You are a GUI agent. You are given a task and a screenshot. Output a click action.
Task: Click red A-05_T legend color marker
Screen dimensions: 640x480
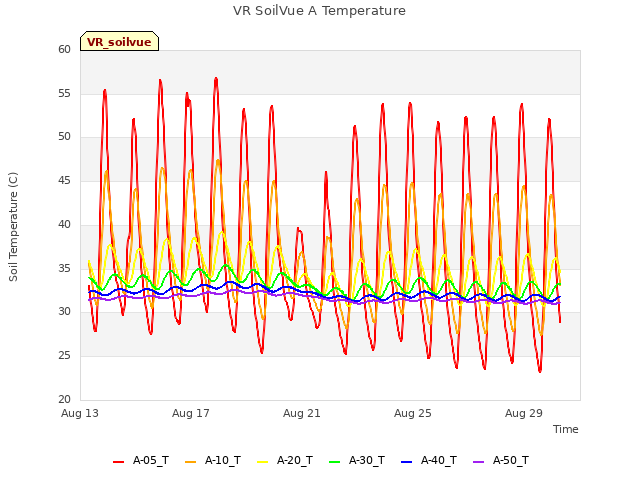118,462
